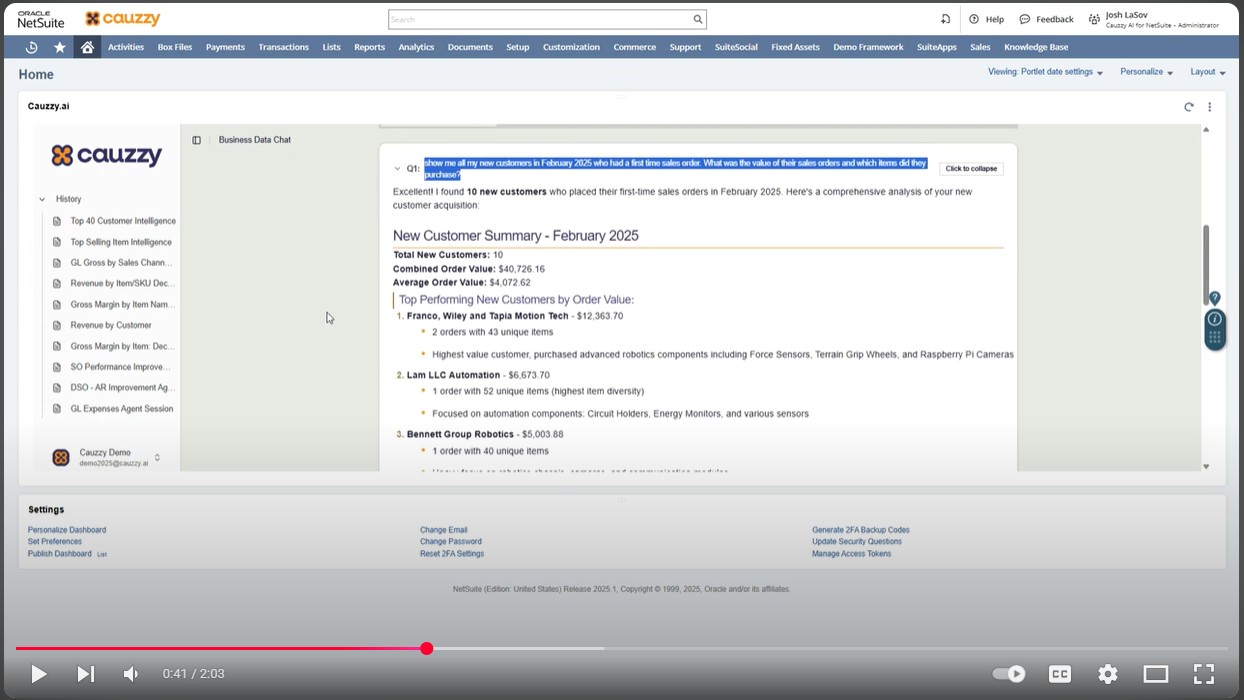The width and height of the screenshot is (1244, 700).
Task: Click the video progress scrubber handle
Action: [427, 649]
